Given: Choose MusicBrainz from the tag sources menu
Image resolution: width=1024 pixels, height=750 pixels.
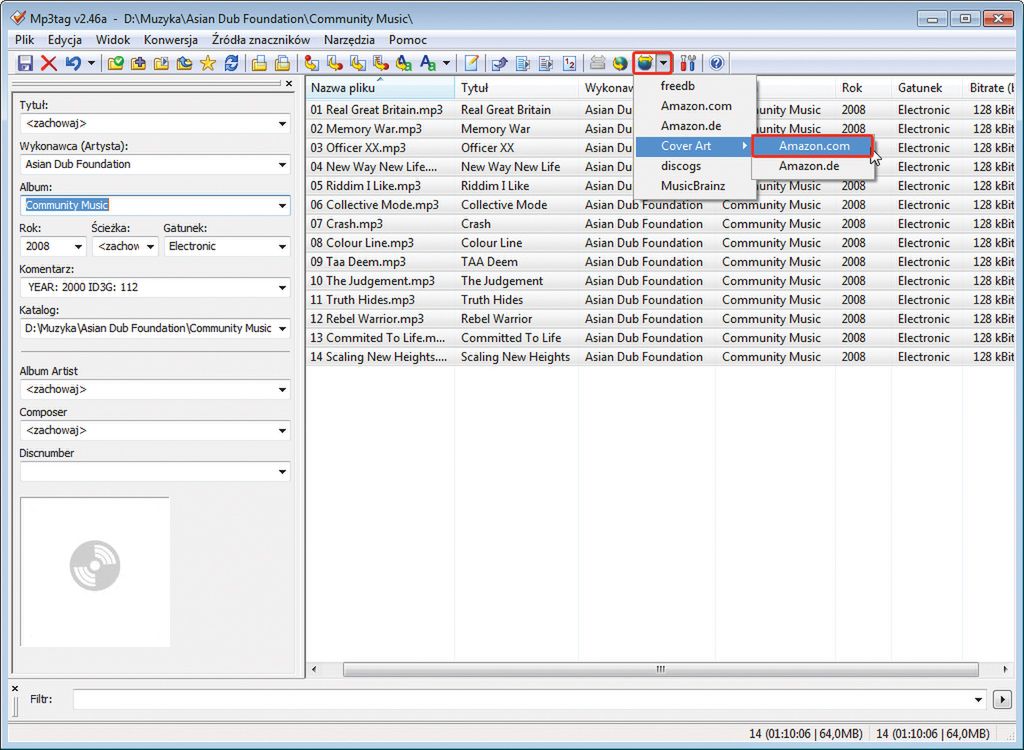Looking at the screenshot, I should 692,186.
